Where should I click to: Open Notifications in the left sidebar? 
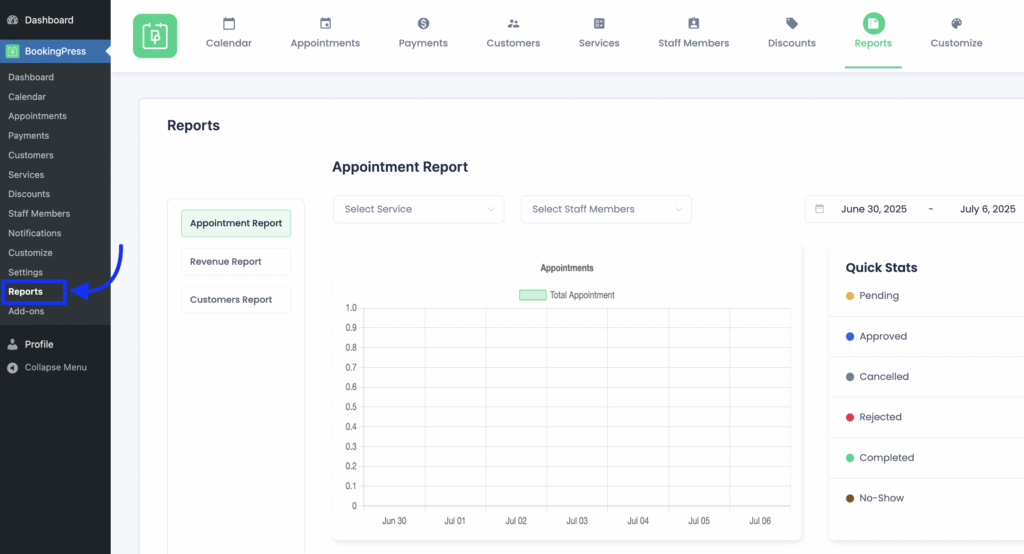point(35,233)
